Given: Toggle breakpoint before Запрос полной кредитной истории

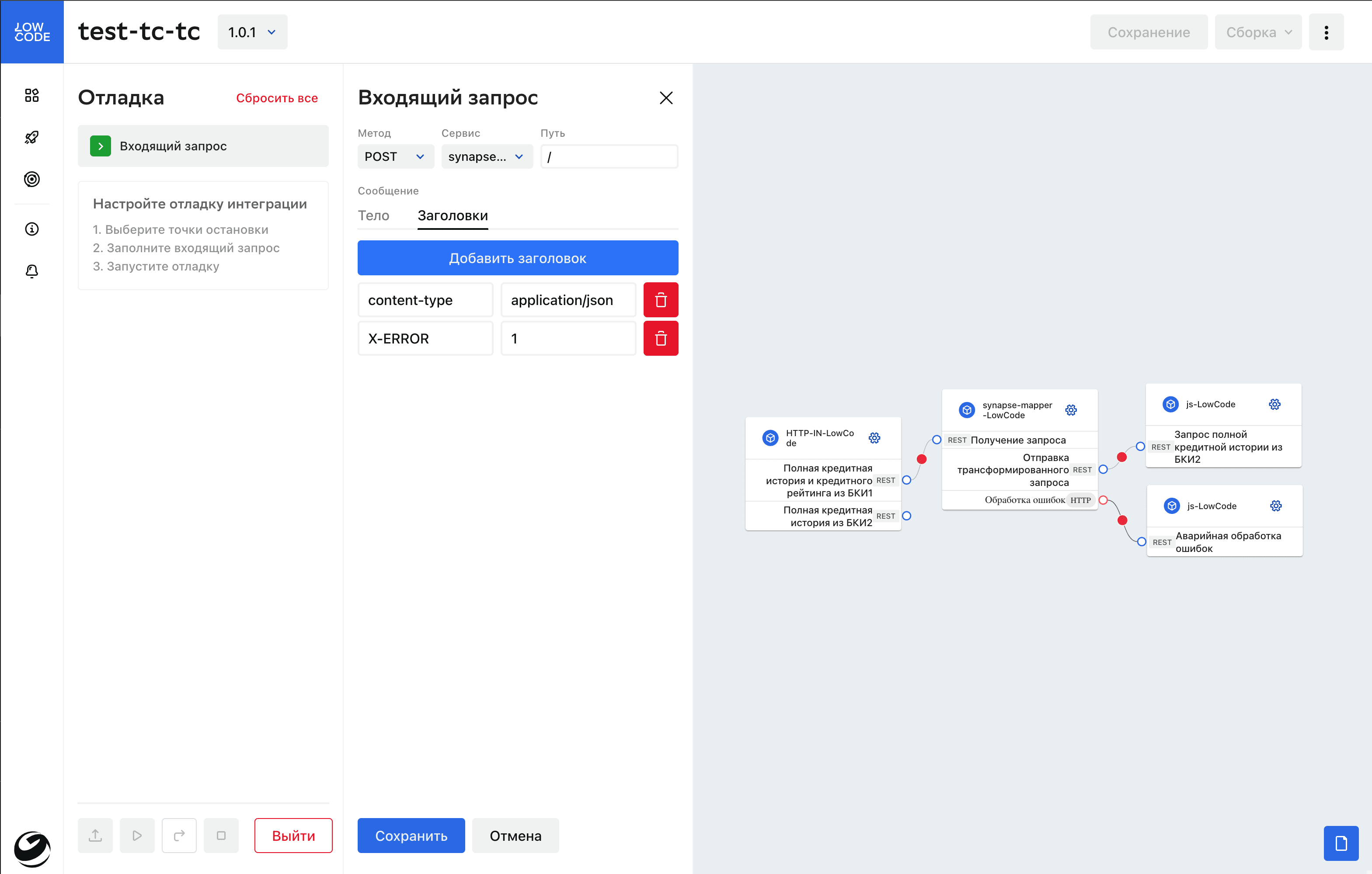Looking at the screenshot, I should coord(1121,457).
